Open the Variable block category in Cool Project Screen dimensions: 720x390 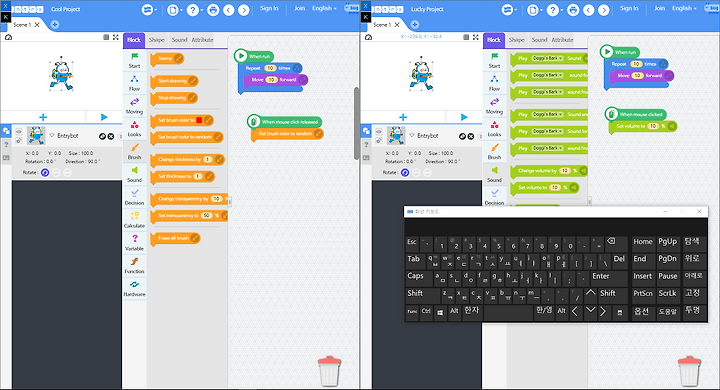pyautogui.click(x=135, y=243)
